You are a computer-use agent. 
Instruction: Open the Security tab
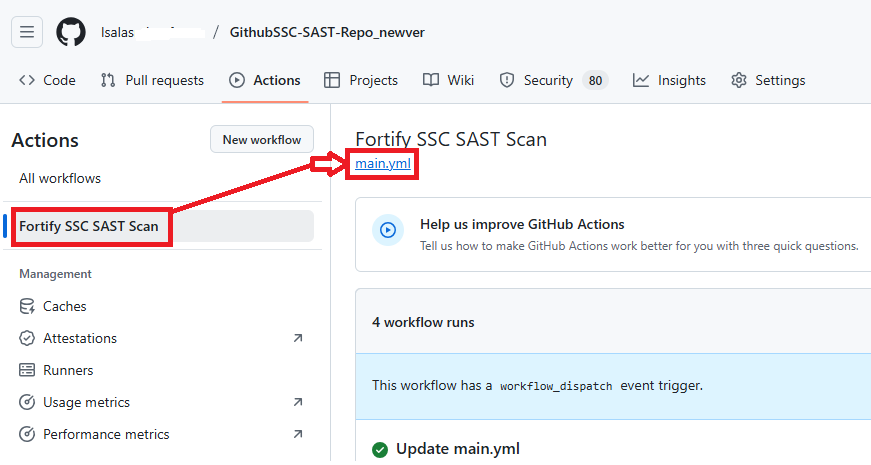pyautogui.click(x=554, y=81)
